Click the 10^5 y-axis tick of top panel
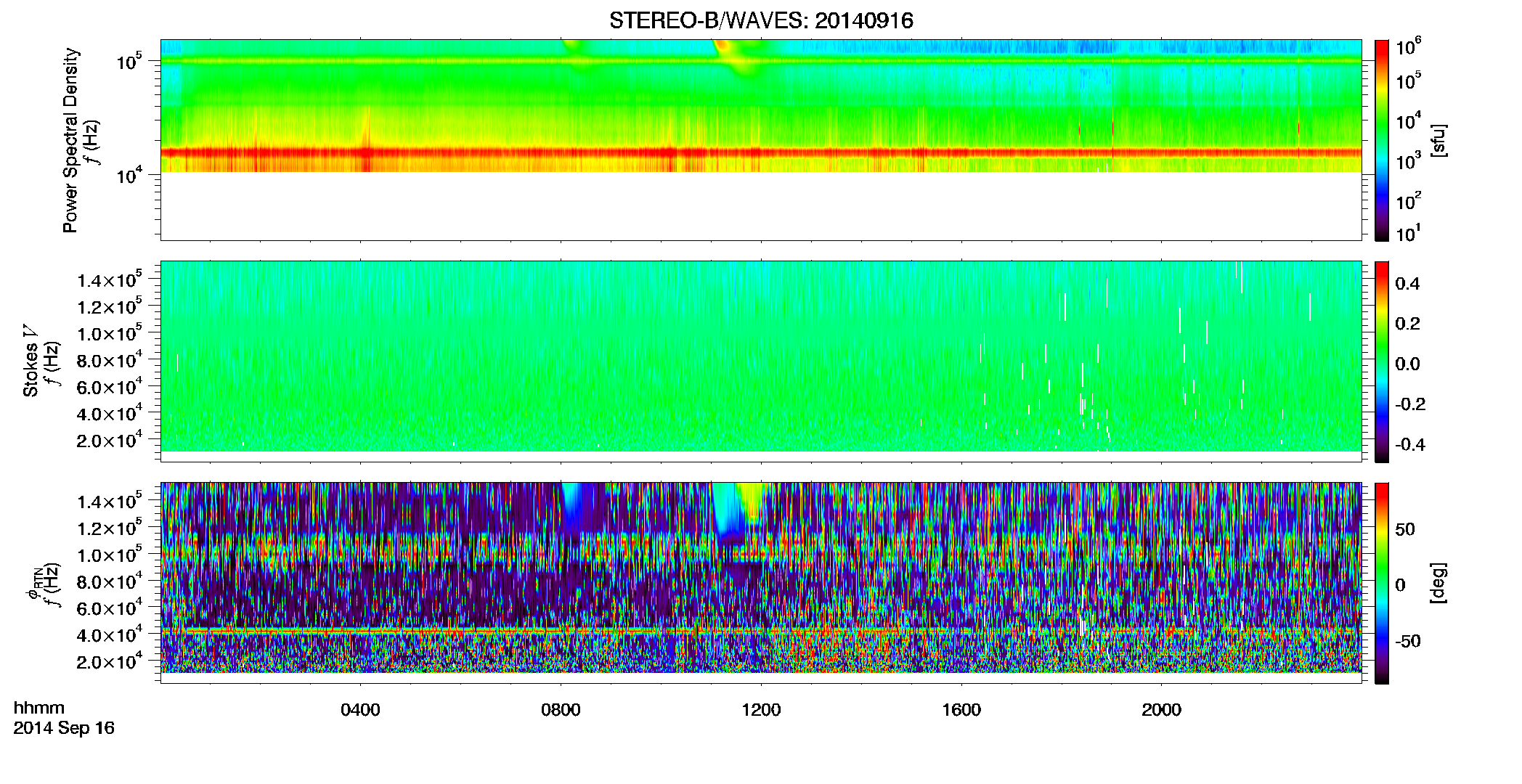This screenshot has height=784, width=1522. pyautogui.click(x=129, y=61)
